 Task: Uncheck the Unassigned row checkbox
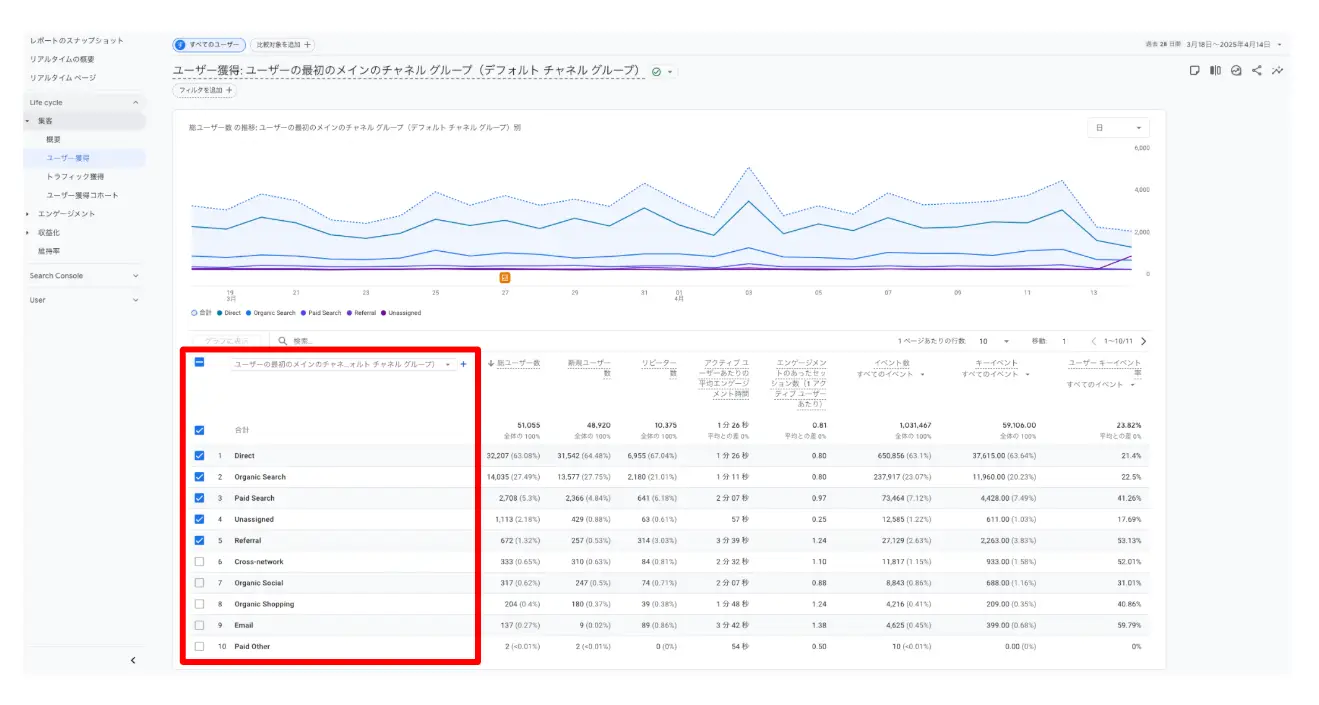199,519
